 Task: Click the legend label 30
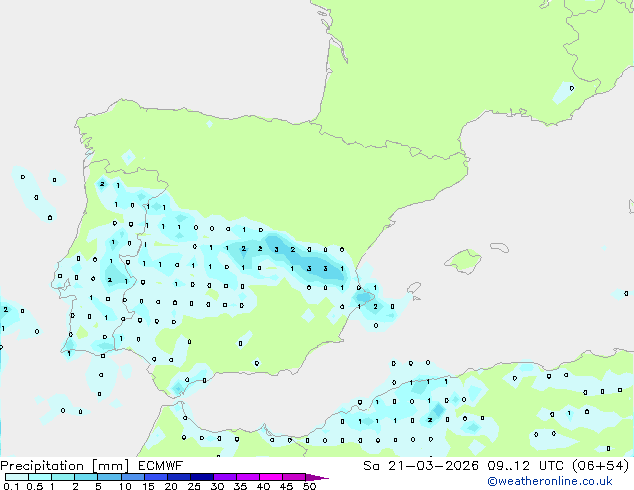pyautogui.click(x=218, y=486)
